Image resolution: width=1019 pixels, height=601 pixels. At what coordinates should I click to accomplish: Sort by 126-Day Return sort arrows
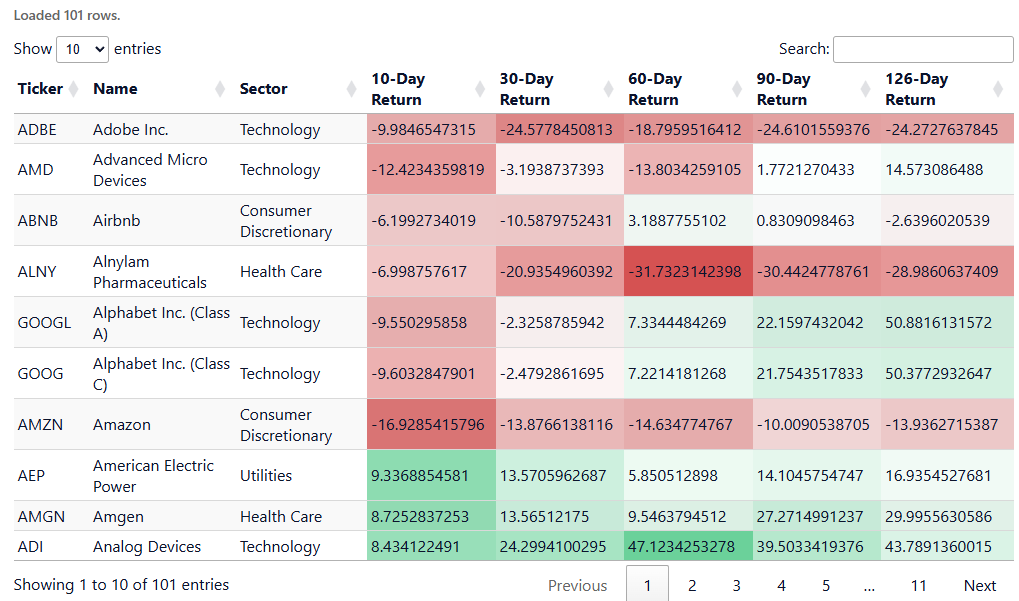(x=999, y=89)
